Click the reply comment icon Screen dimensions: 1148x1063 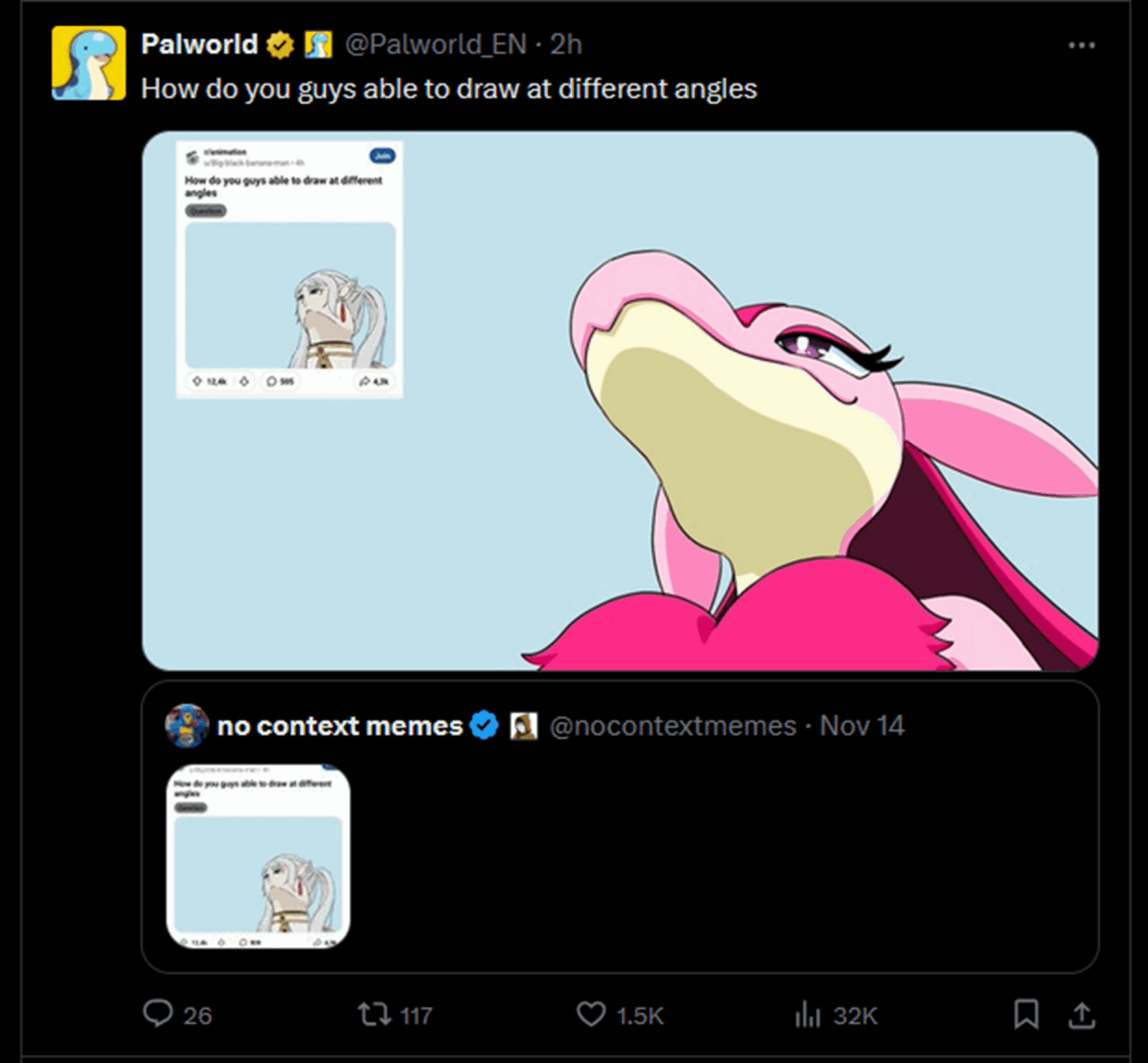(158, 1014)
